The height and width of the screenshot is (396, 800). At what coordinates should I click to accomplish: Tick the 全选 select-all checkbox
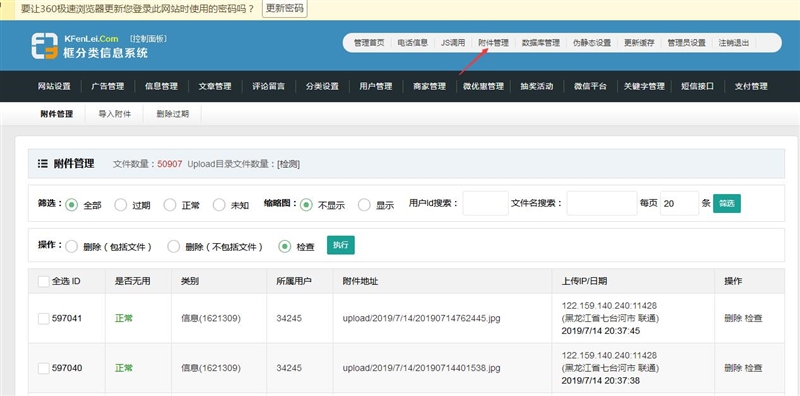44,281
